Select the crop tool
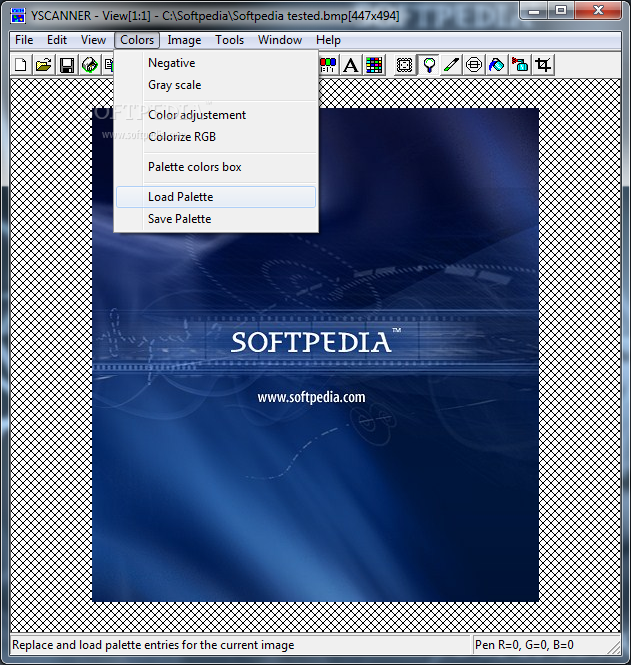The image size is (631, 665). (543, 65)
